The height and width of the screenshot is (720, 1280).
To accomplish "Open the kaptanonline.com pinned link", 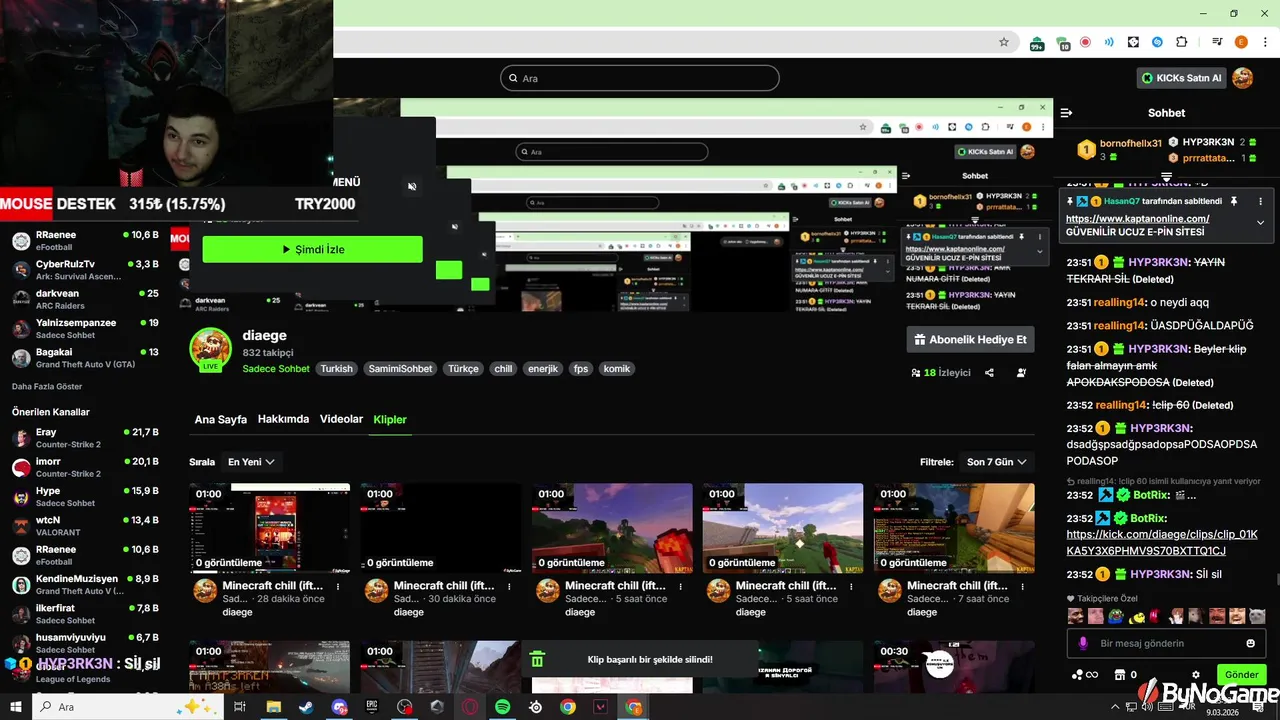I will (1137, 218).
